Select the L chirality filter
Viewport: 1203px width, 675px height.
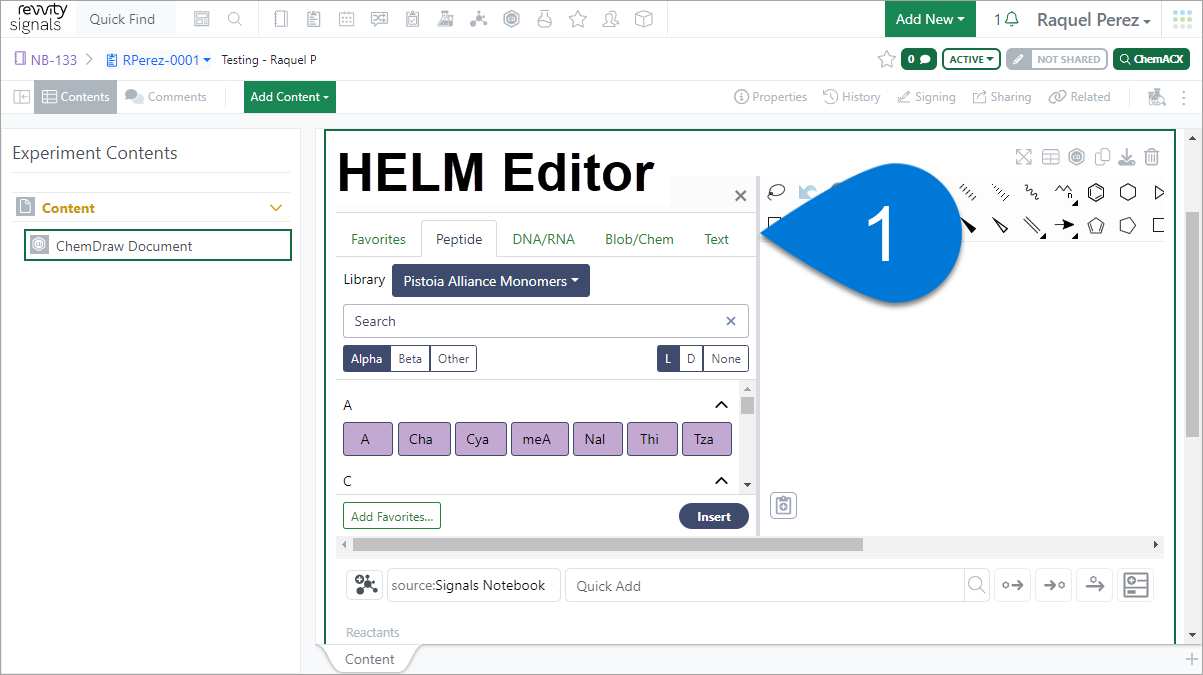[668, 359]
